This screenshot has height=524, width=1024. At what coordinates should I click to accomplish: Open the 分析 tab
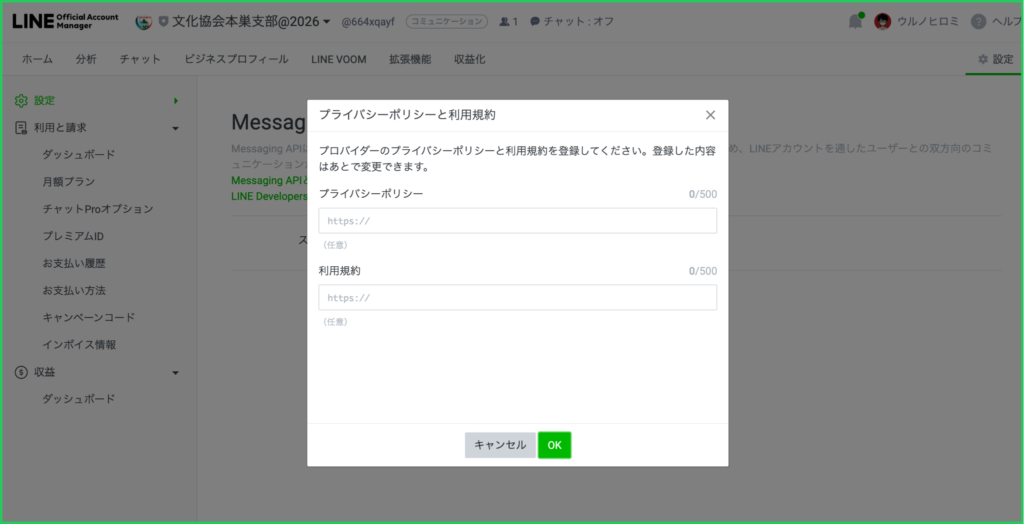click(86, 59)
